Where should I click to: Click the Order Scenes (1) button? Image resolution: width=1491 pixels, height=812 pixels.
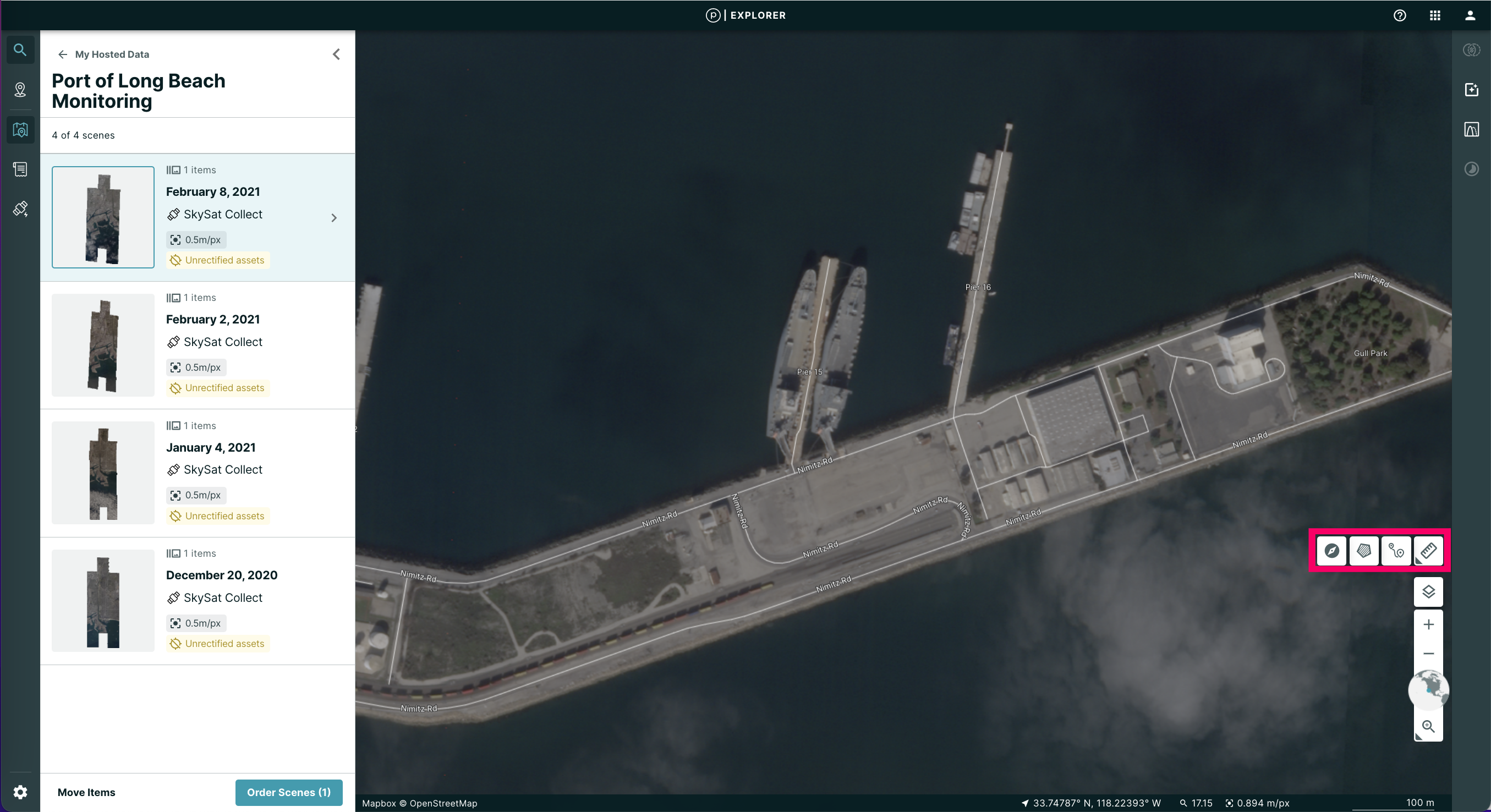click(x=288, y=792)
